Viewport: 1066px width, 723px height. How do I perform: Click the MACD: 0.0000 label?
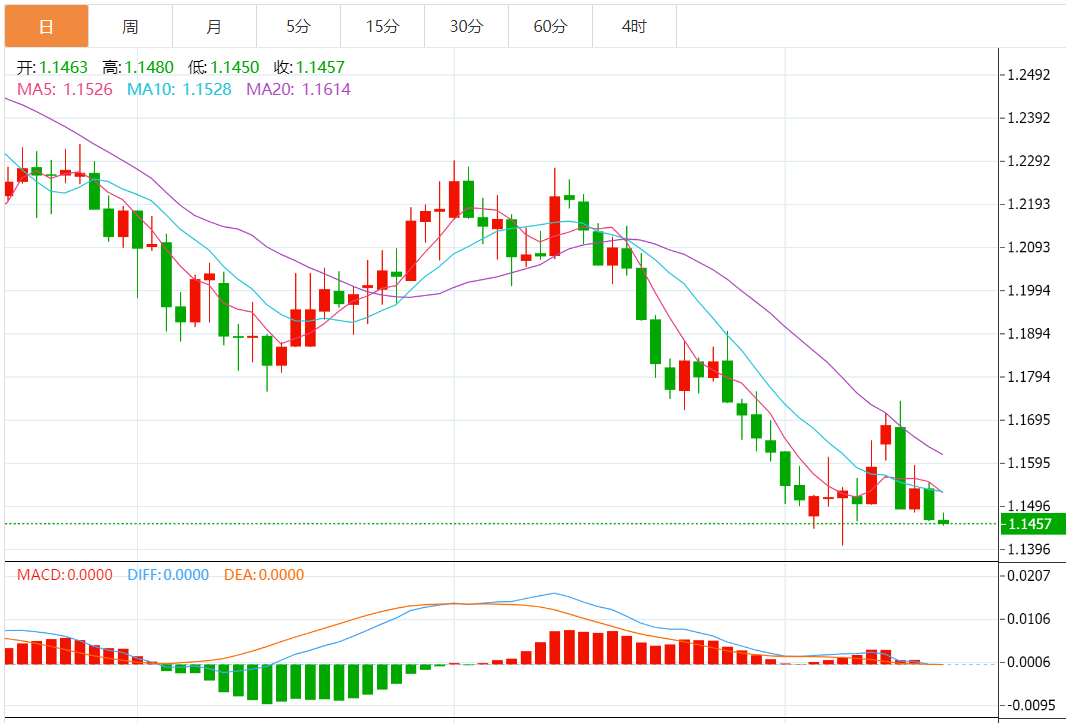tap(65, 575)
